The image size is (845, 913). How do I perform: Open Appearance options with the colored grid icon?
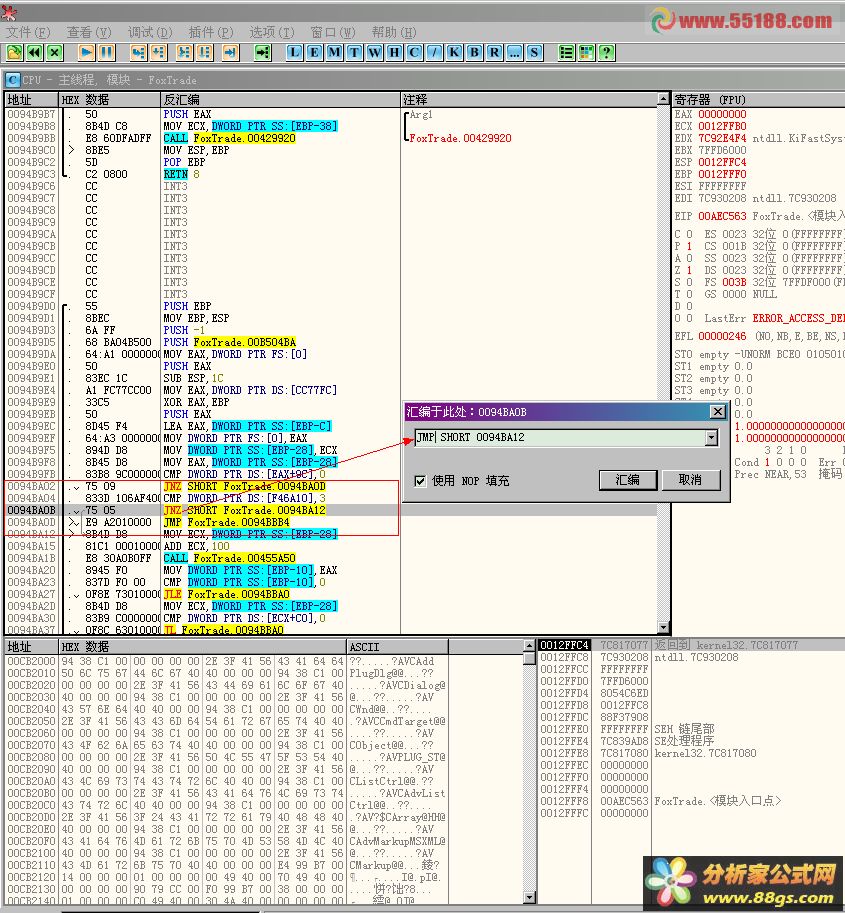[x=586, y=53]
